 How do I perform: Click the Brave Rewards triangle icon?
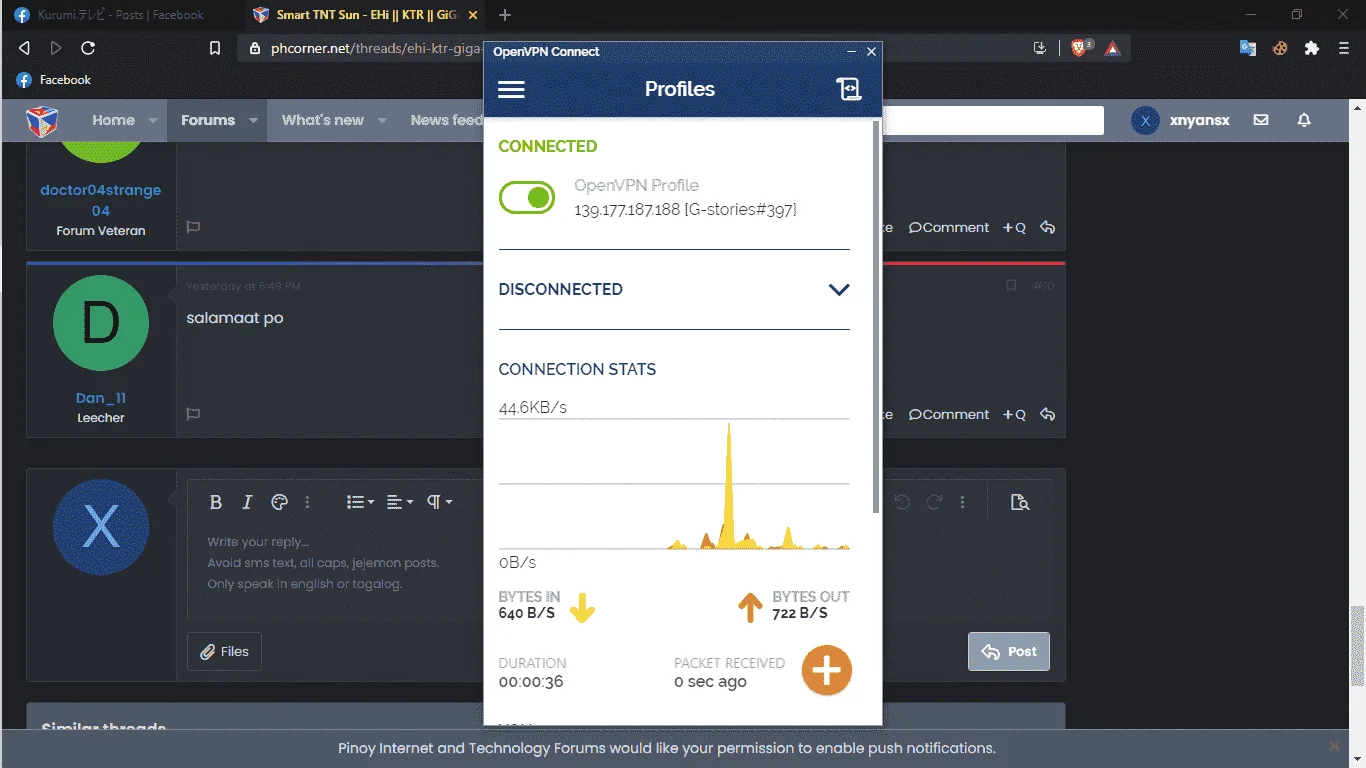1112,48
